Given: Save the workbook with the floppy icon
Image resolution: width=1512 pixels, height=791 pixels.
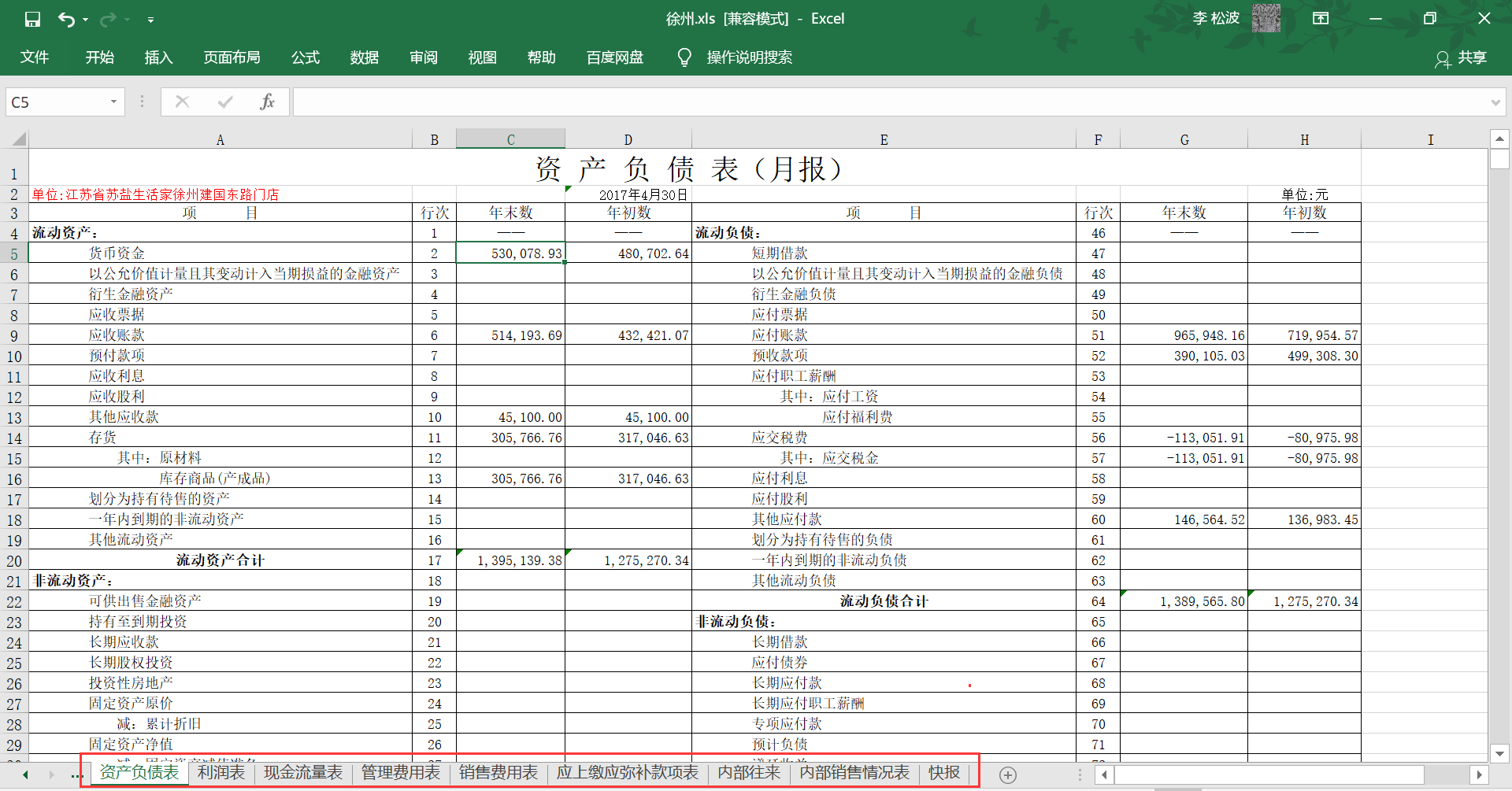Looking at the screenshot, I should pyautogui.click(x=32, y=19).
